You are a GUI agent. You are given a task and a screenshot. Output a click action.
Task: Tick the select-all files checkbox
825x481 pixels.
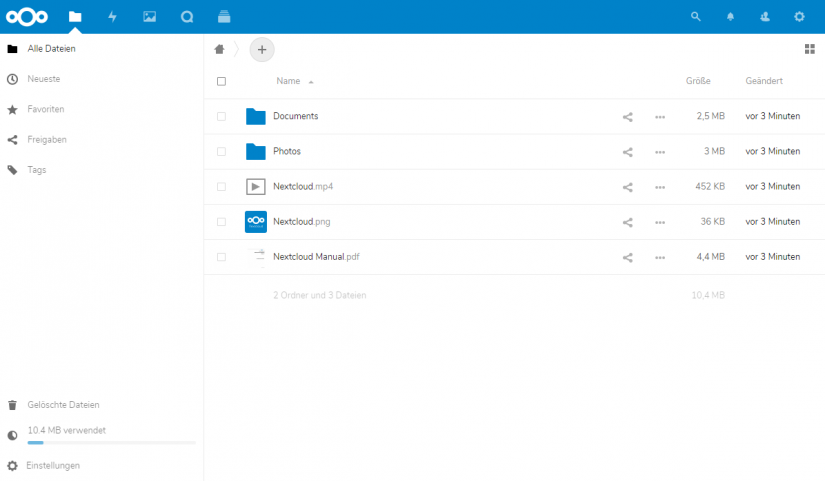(x=221, y=81)
